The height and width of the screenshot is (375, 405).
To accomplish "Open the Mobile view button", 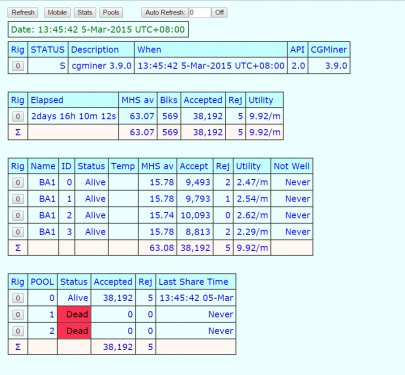I will tap(57, 13).
